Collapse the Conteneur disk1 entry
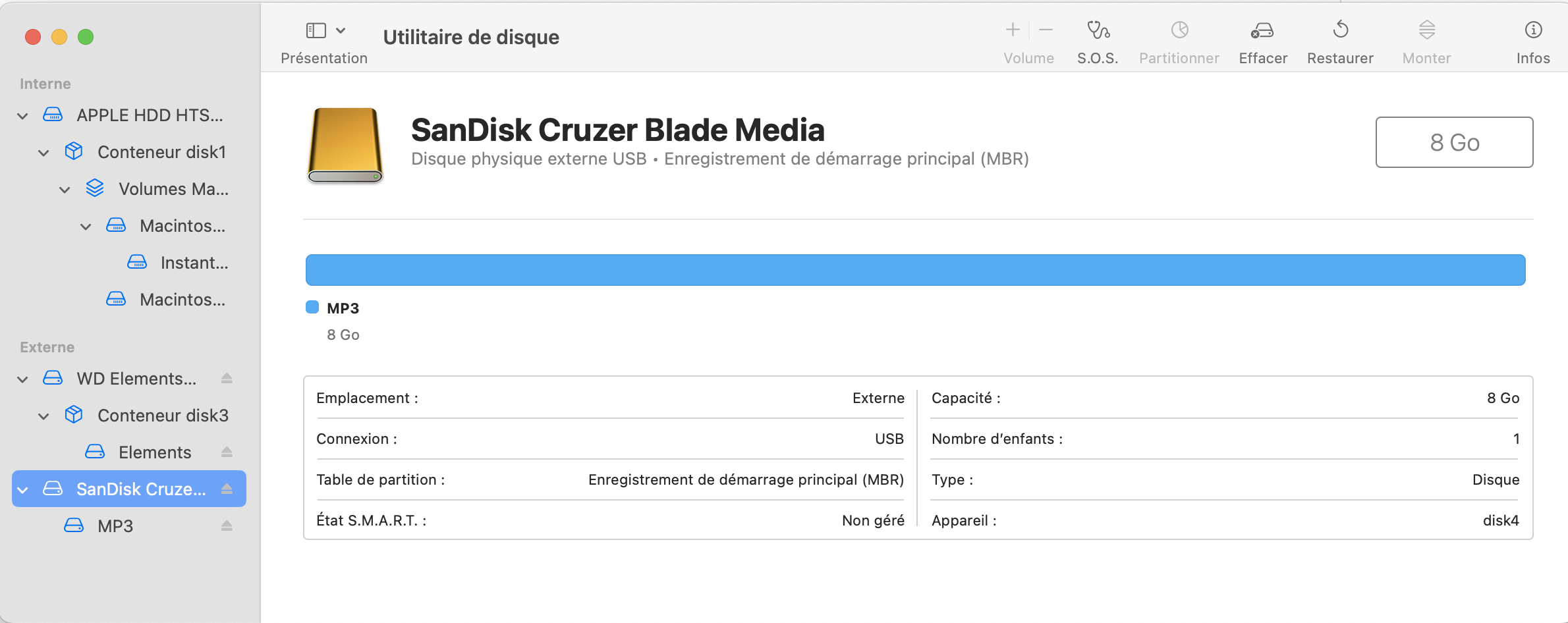The height and width of the screenshot is (623, 1568). (x=44, y=153)
